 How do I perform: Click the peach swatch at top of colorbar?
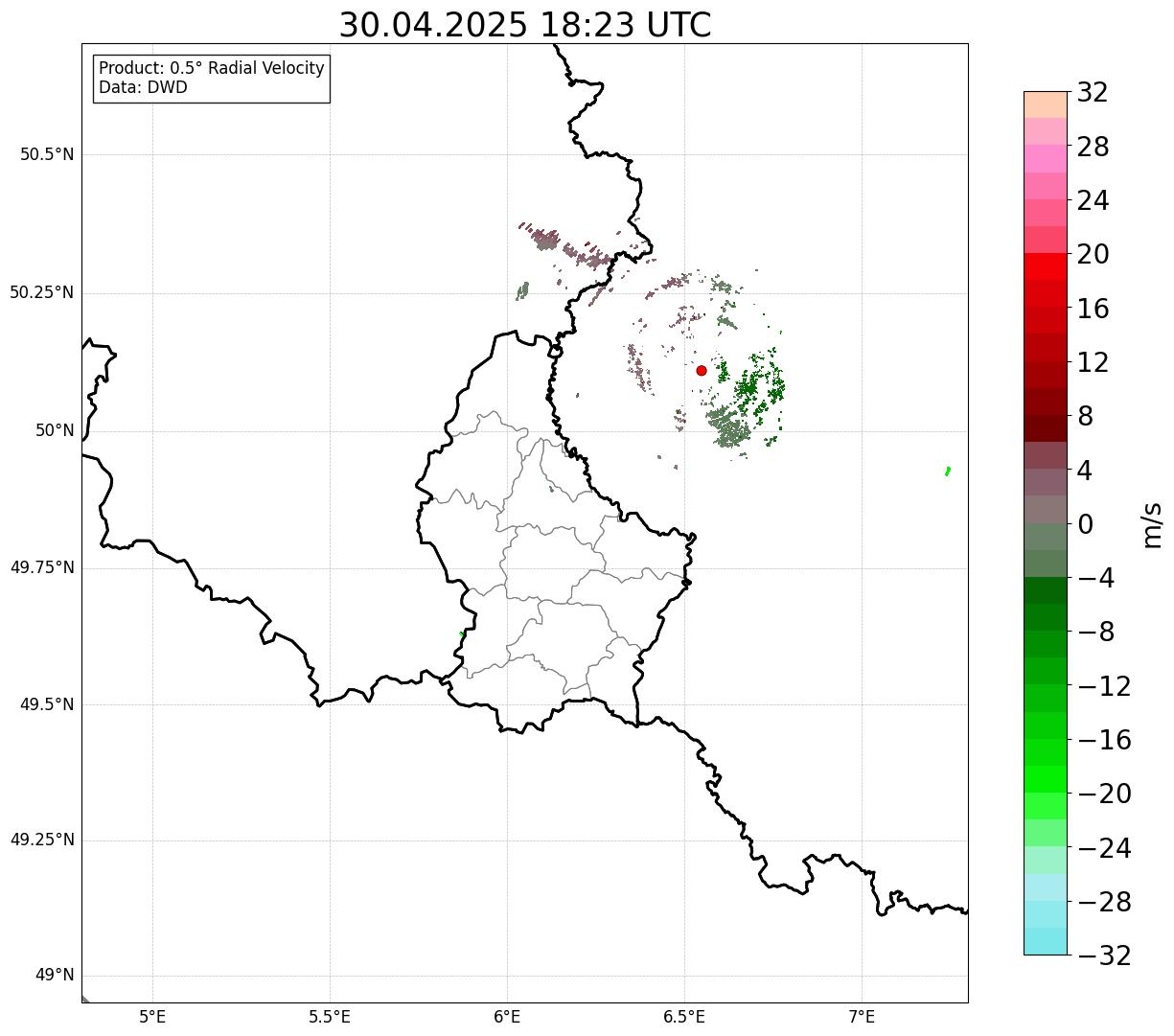pos(1046,104)
